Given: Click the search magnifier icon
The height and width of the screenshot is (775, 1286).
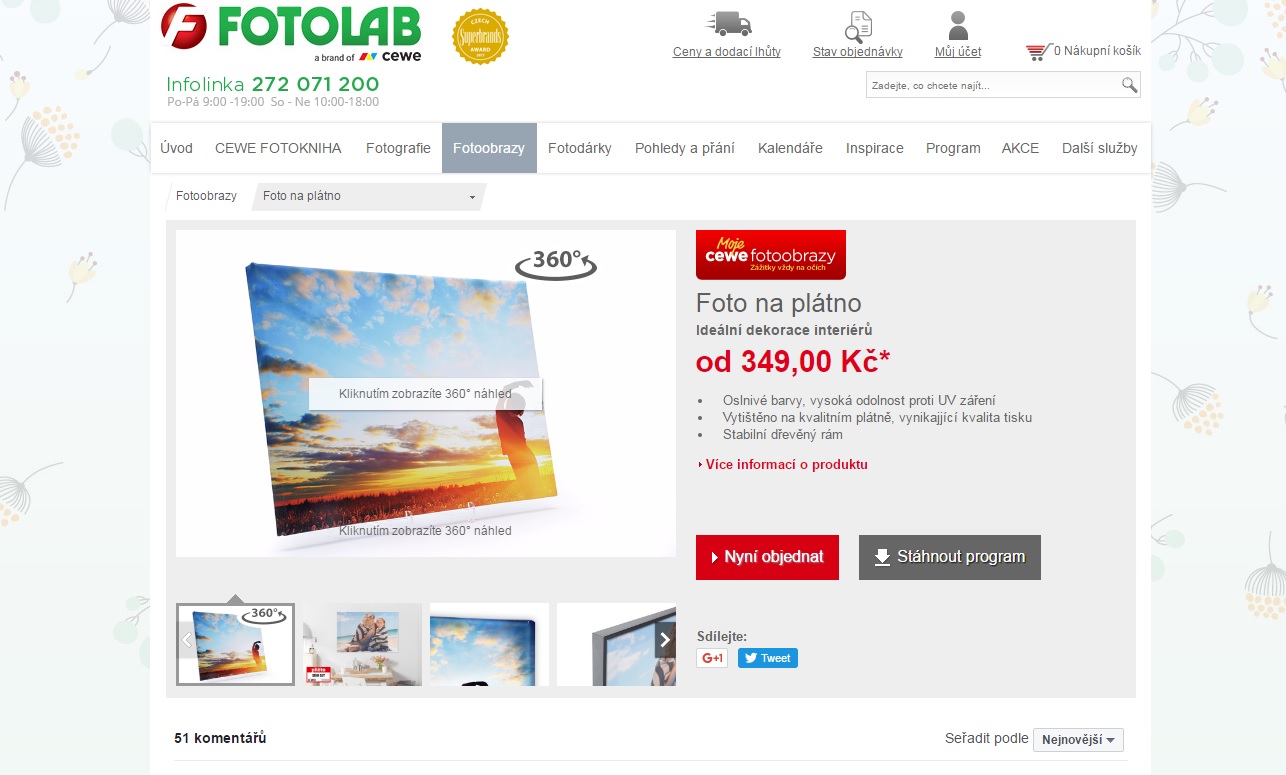Looking at the screenshot, I should pyautogui.click(x=1129, y=85).
